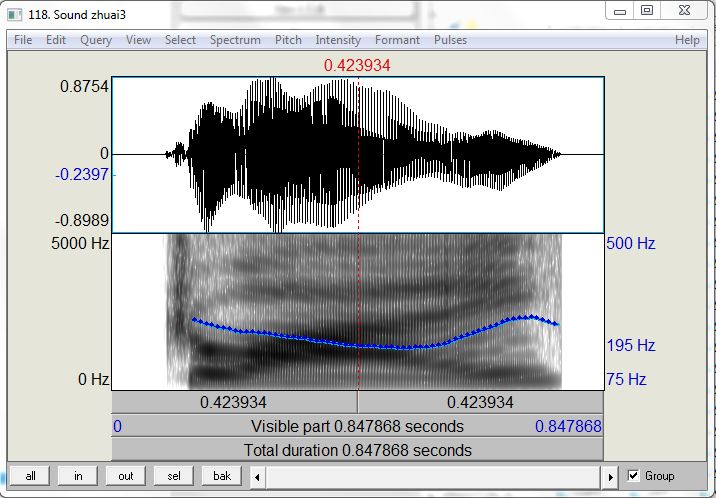Viewport: 716px width, 498px height.
Task: Open the Edit menu
Action: coord(56,40)
